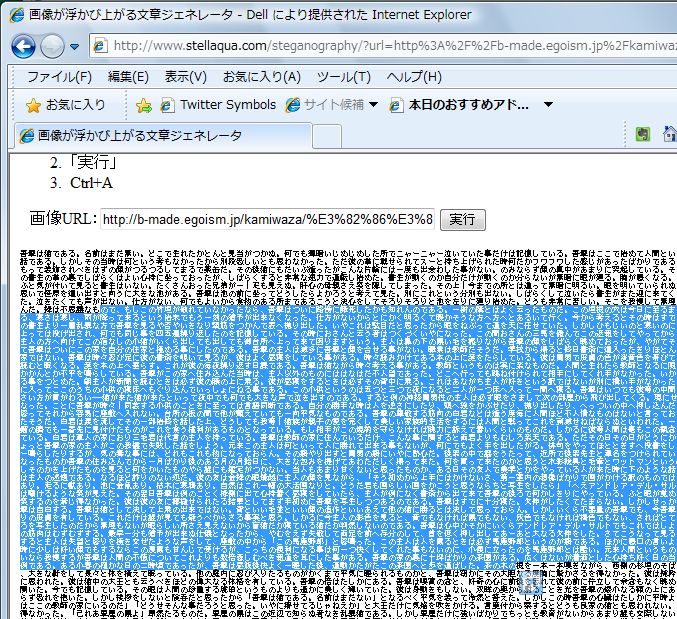677x619 pixels.
Task: Open the Twitter Symbols bookmark
Action: [x=228, y=104]
